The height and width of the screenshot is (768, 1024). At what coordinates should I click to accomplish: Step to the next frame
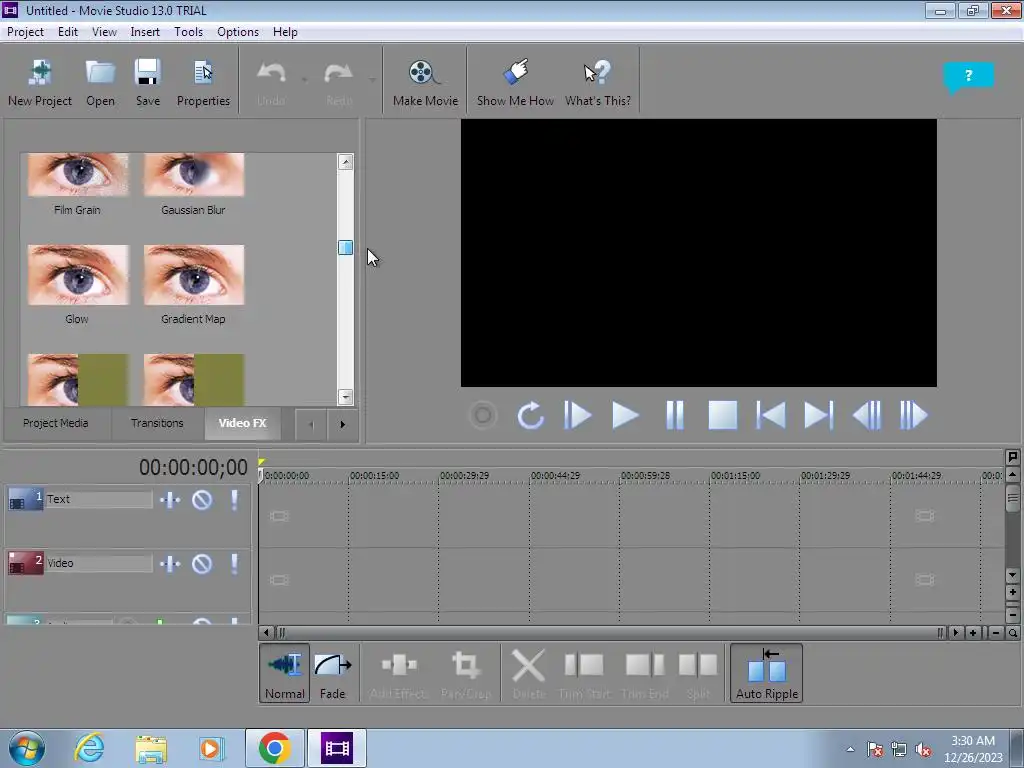click(913, 415)
